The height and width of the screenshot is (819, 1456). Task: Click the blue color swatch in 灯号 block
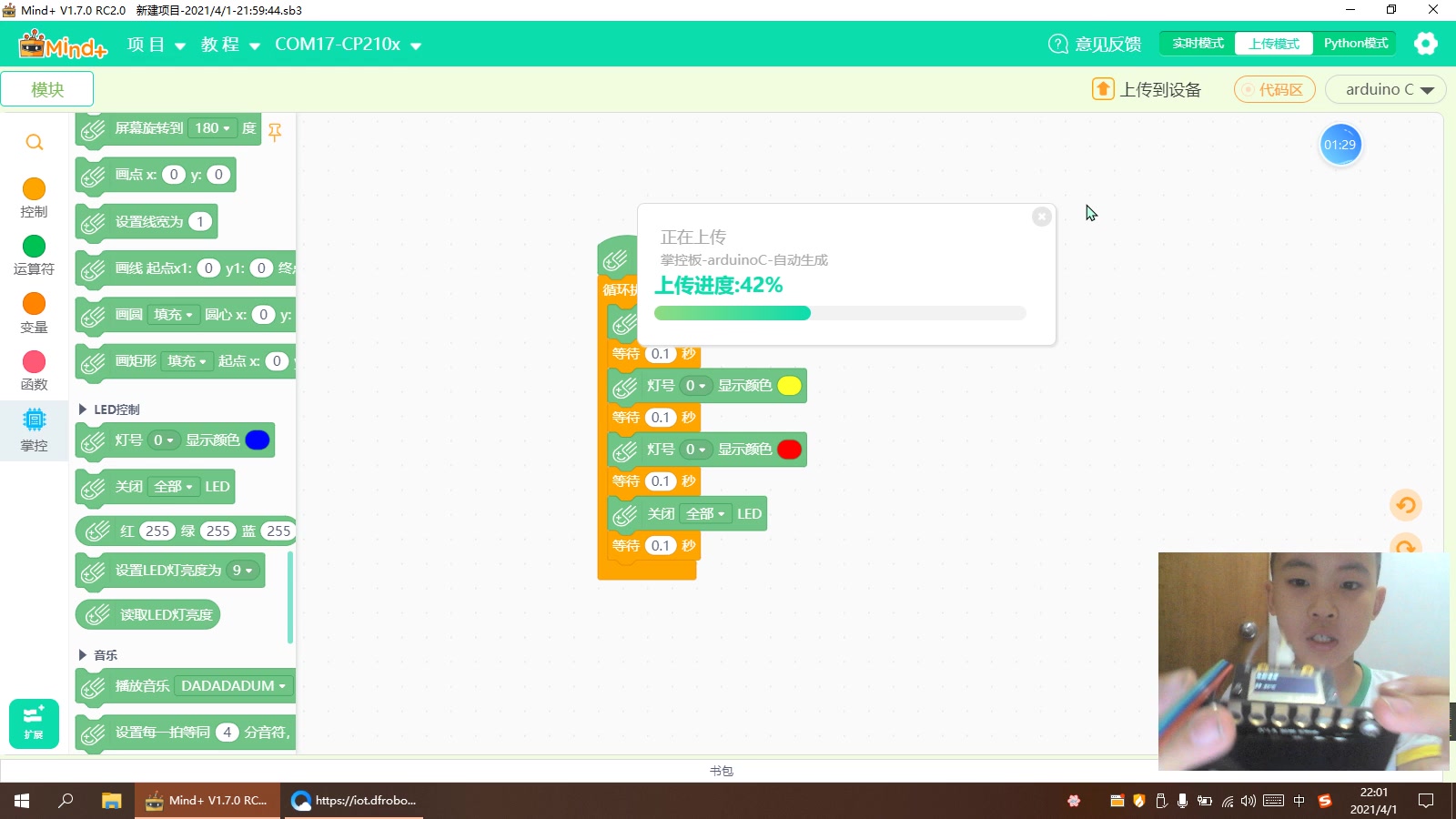pos(258,440)
